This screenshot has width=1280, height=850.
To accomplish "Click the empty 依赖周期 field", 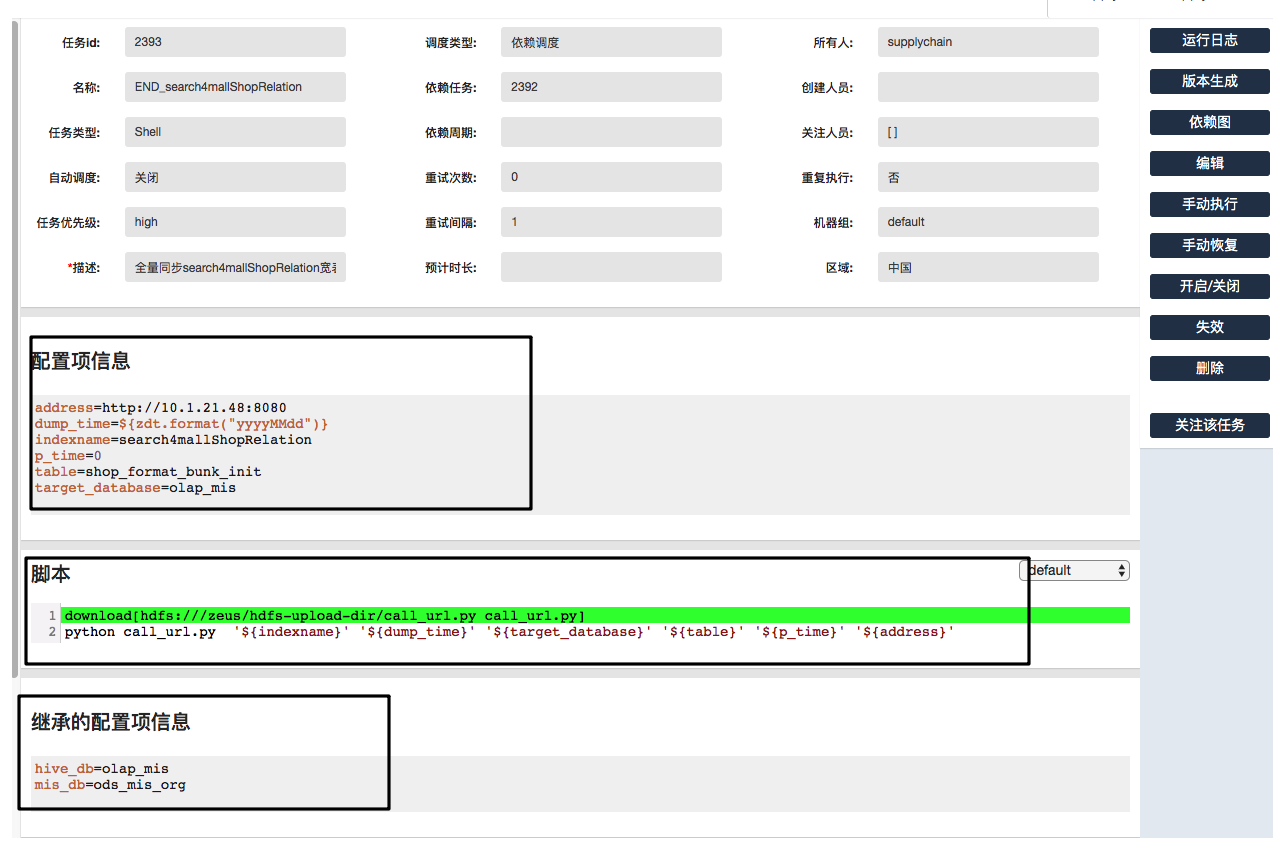I will [x=611, y=132].
